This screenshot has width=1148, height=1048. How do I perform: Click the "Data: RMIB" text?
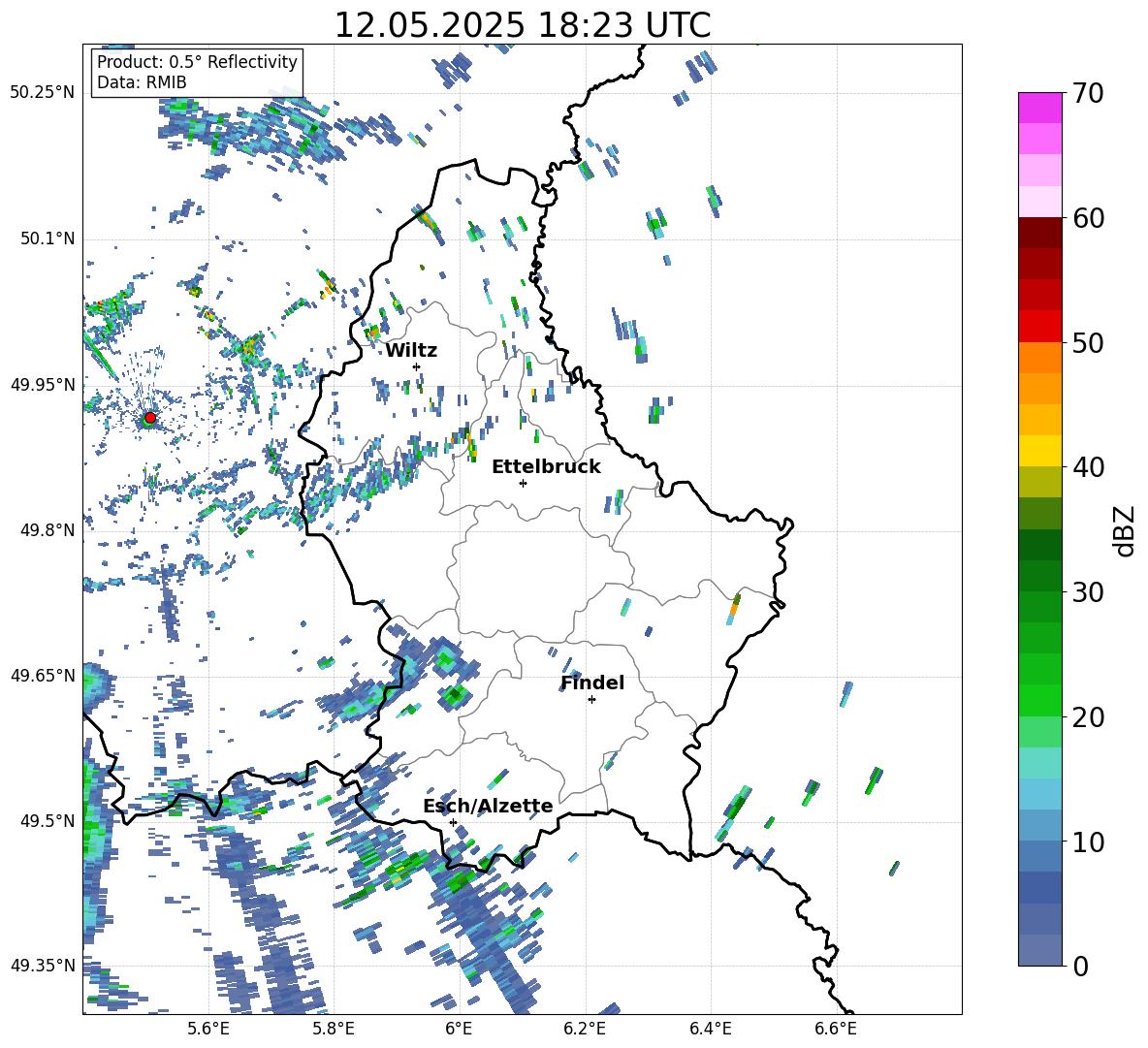tap(142, 82)
